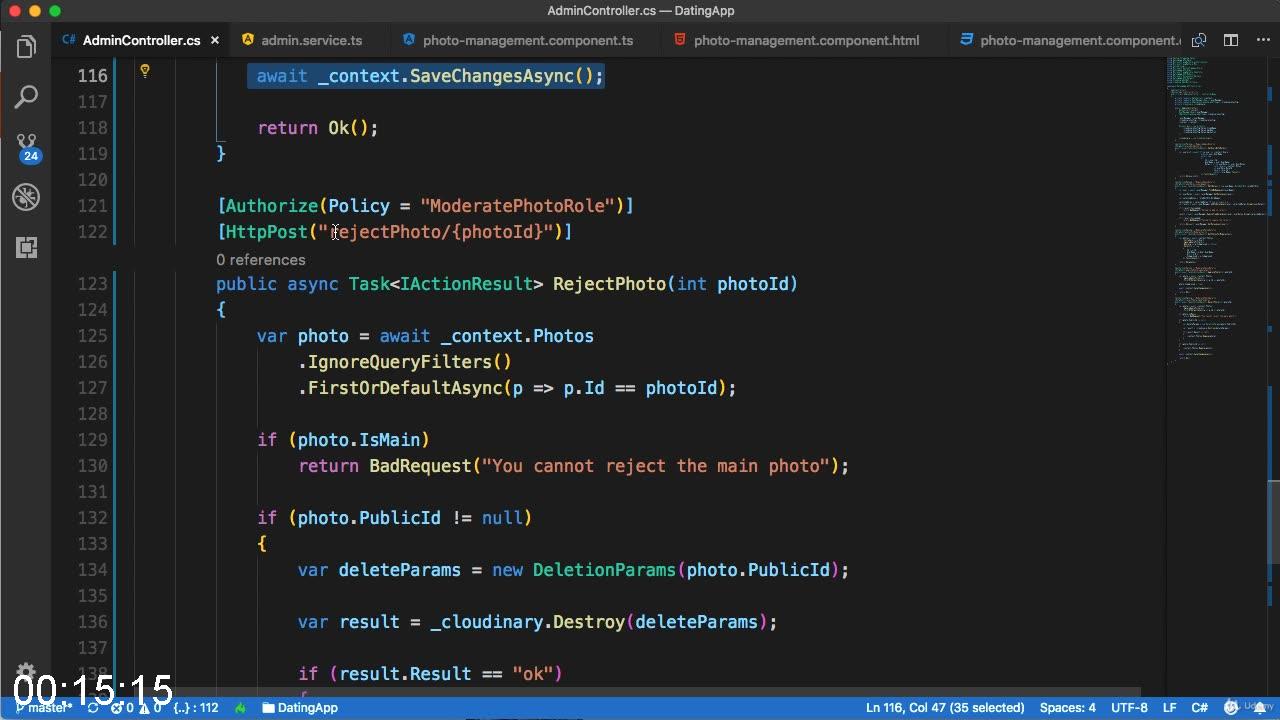The width and height of the screenshot is (1280, 720).
Task: Click RejectPhoto method name on line 123
Action: (x=609, y=284)
